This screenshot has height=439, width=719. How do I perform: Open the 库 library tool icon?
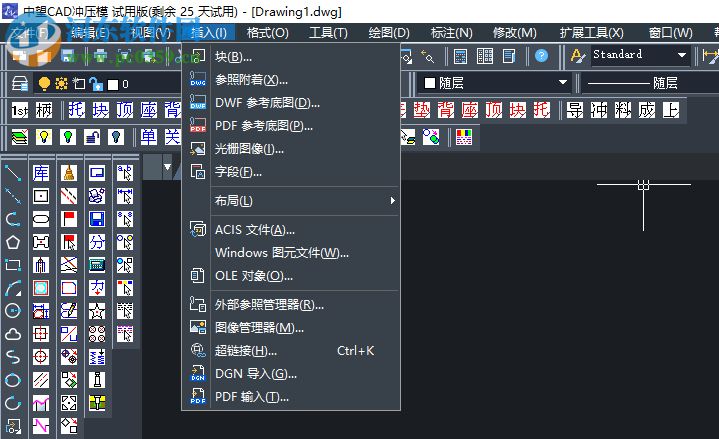(x=41, y=173)
